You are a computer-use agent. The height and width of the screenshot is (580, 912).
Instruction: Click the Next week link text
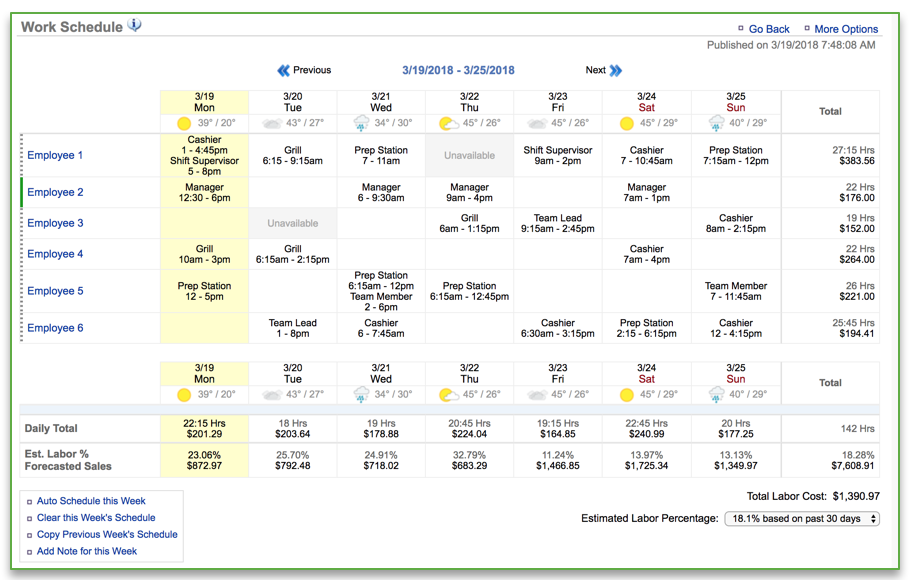(x=596, y=70)
